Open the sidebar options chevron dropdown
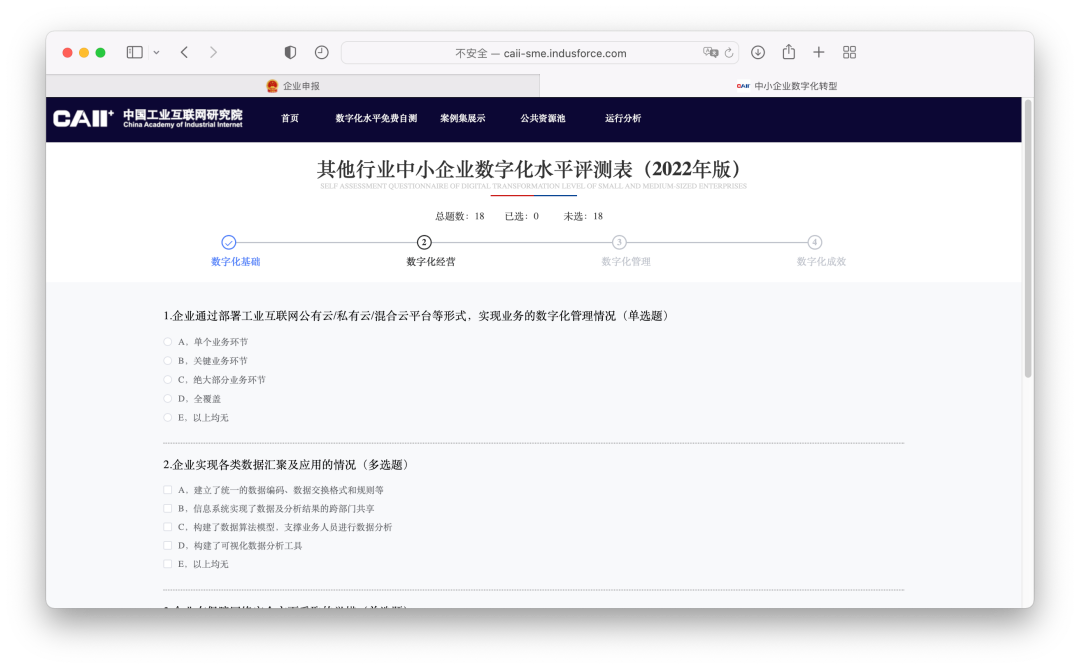 click(x=155, y=51)
